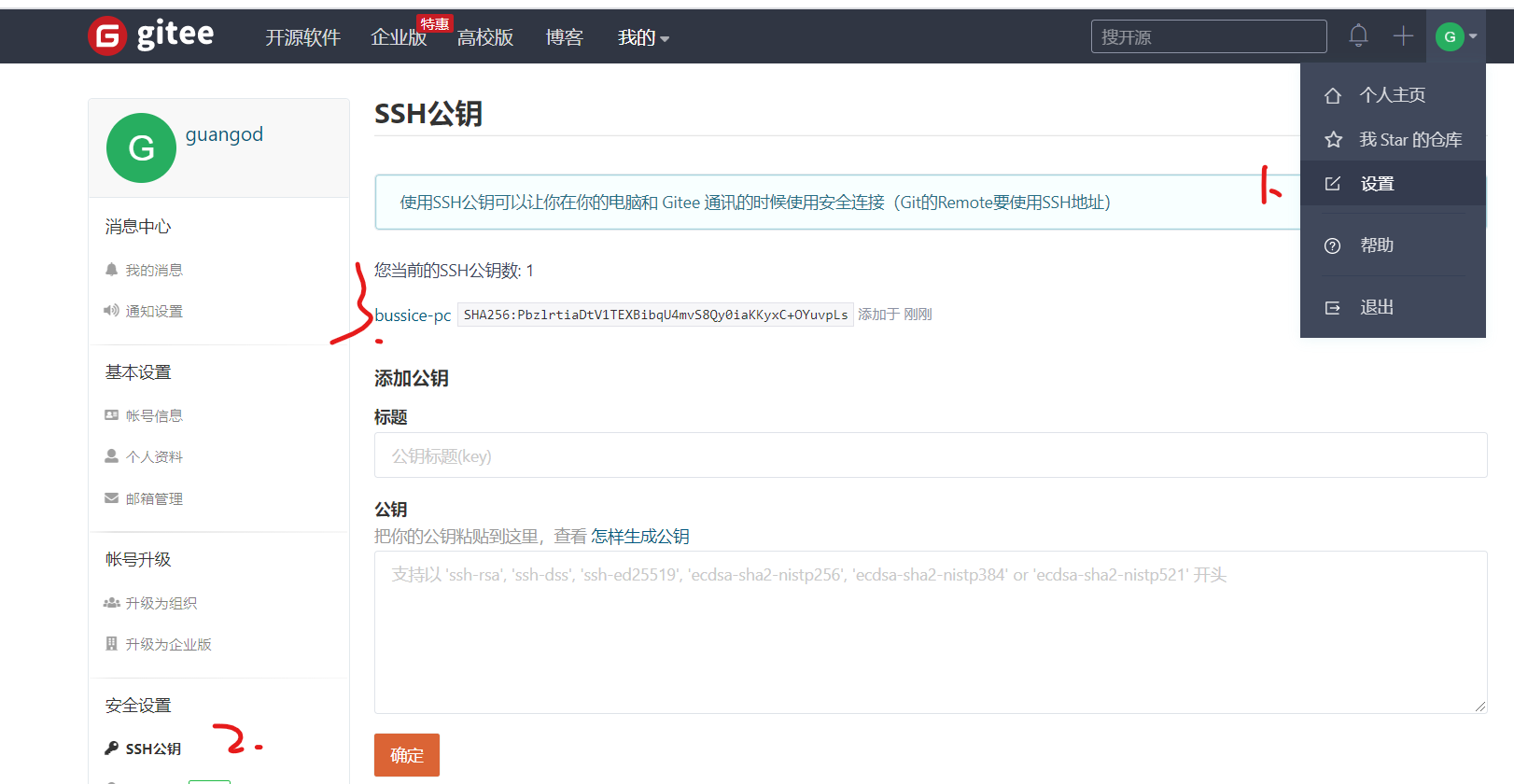Click the bell icon beside 我的消息
Viewport: 1514px width, 784px height.
(x=112, y=270)
